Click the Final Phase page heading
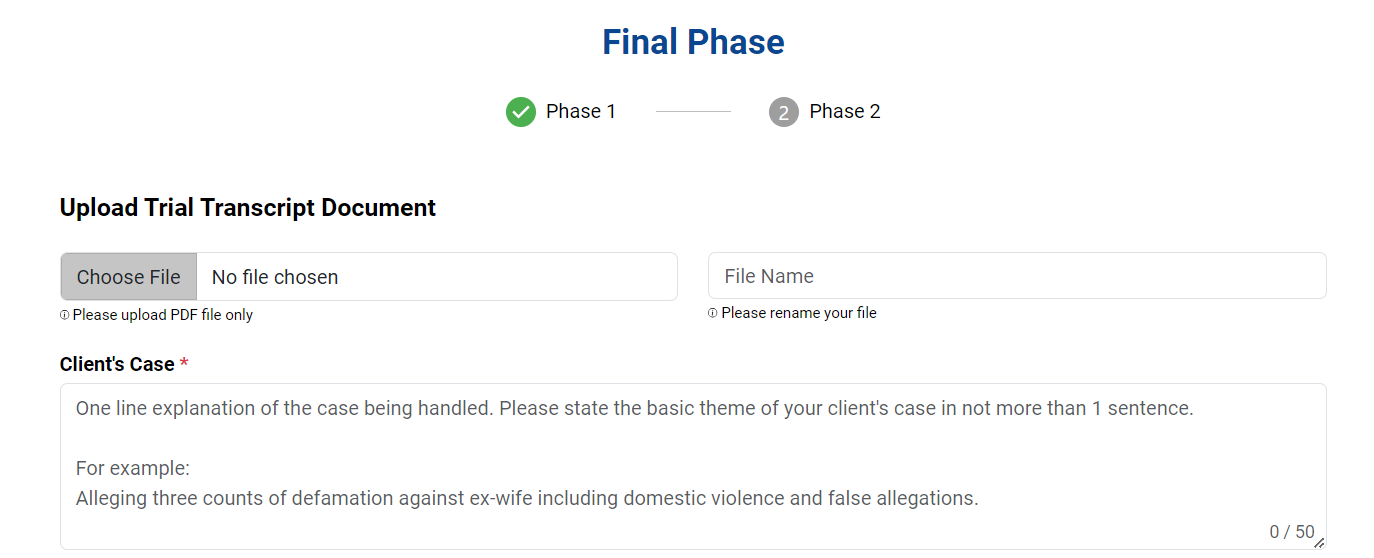The width and height of the screenshot is (1374, 558). [x=693, y=42]
